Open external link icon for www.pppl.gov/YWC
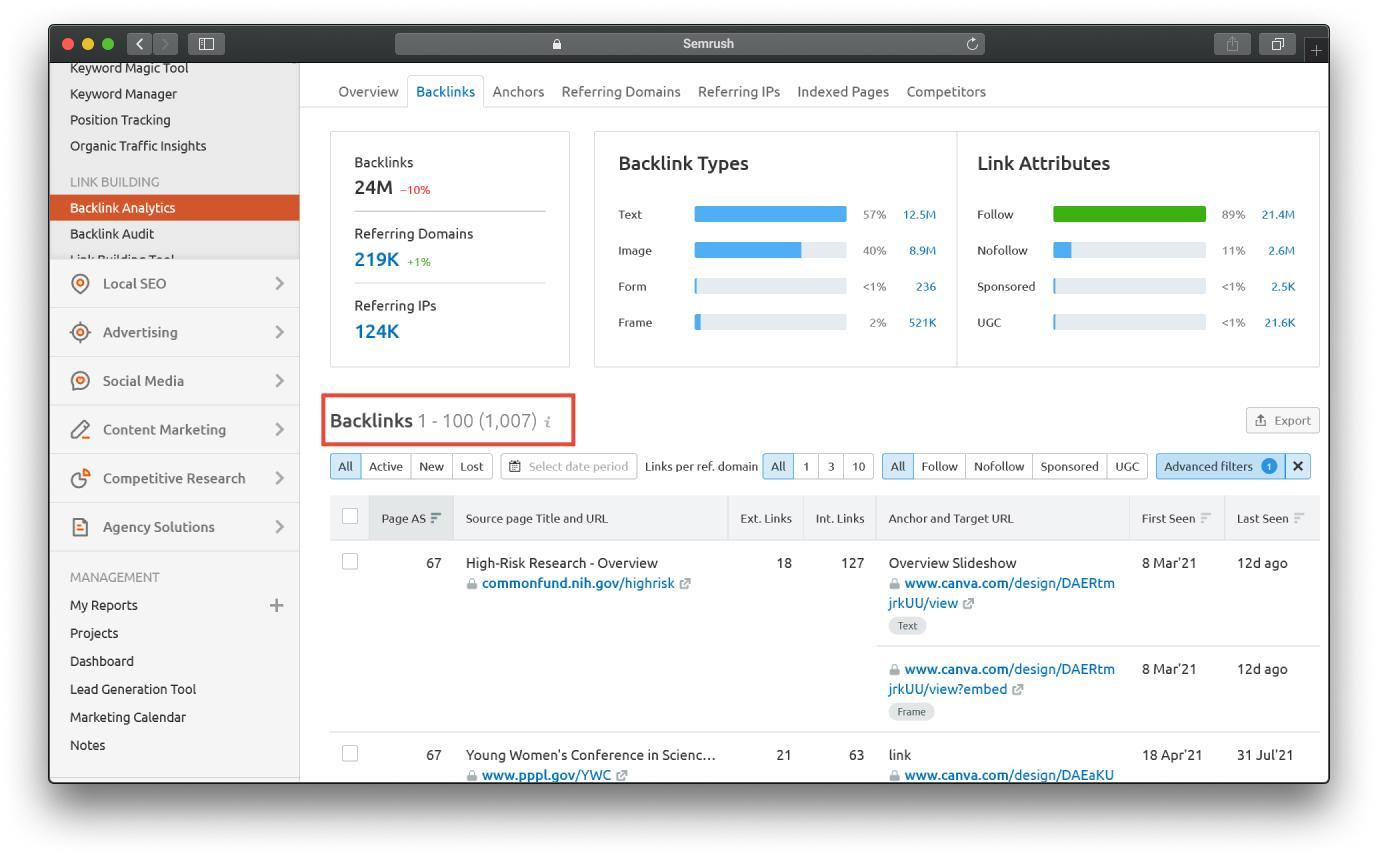1378x856 pixels. [623, 776]
